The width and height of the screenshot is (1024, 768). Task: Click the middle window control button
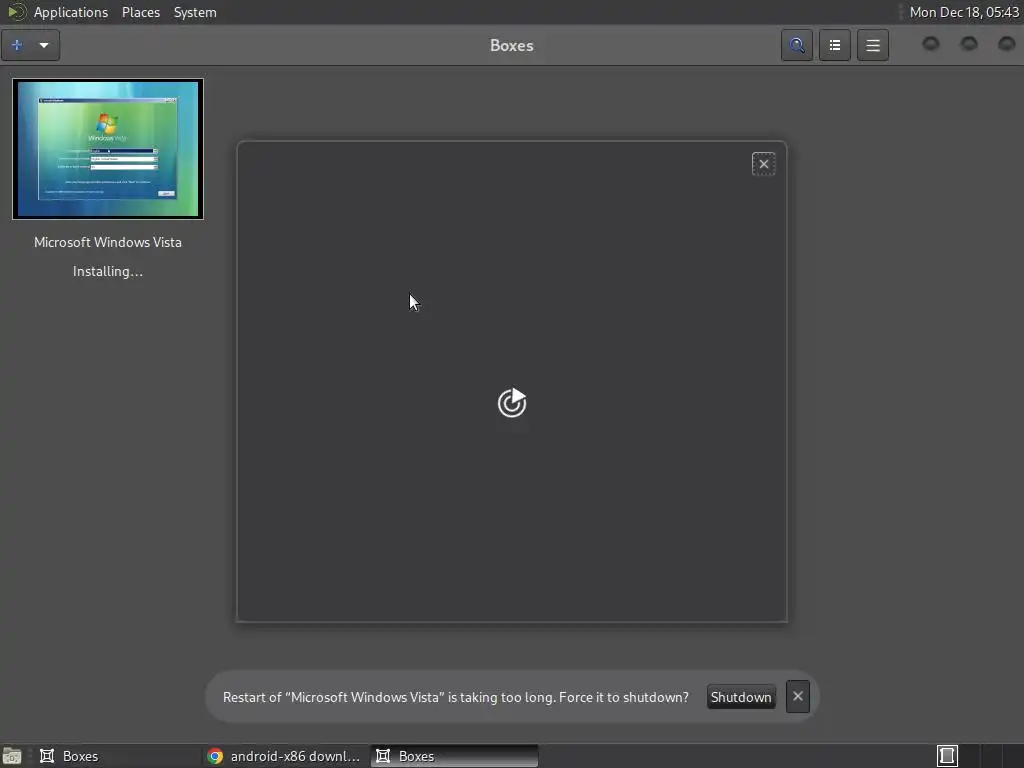968,44
